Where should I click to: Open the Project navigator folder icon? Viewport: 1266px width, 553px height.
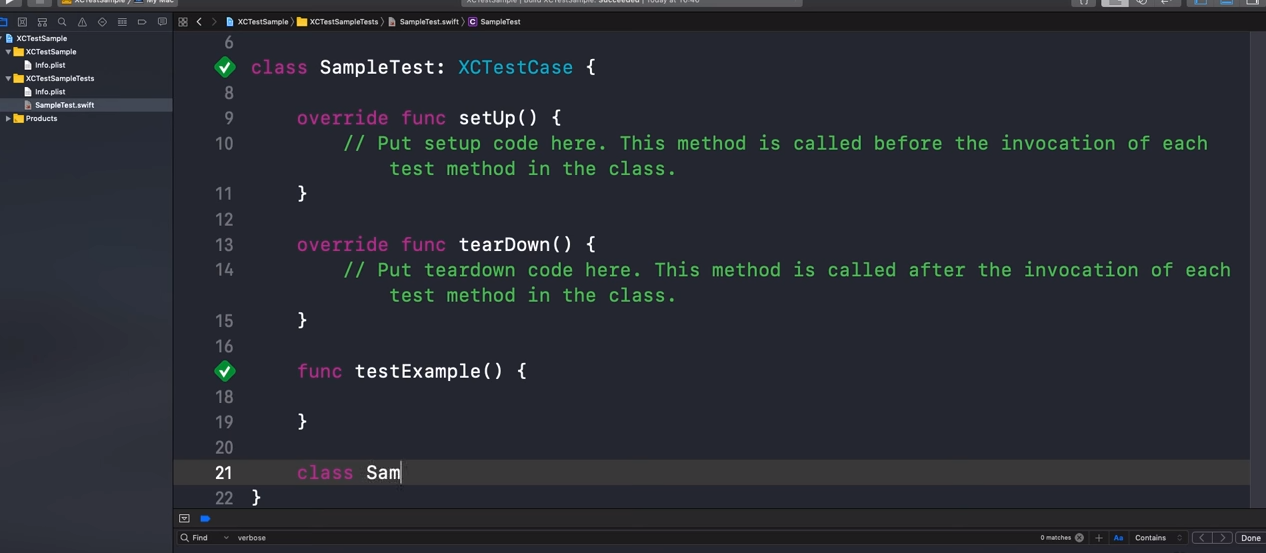click(x=3, y=21)
